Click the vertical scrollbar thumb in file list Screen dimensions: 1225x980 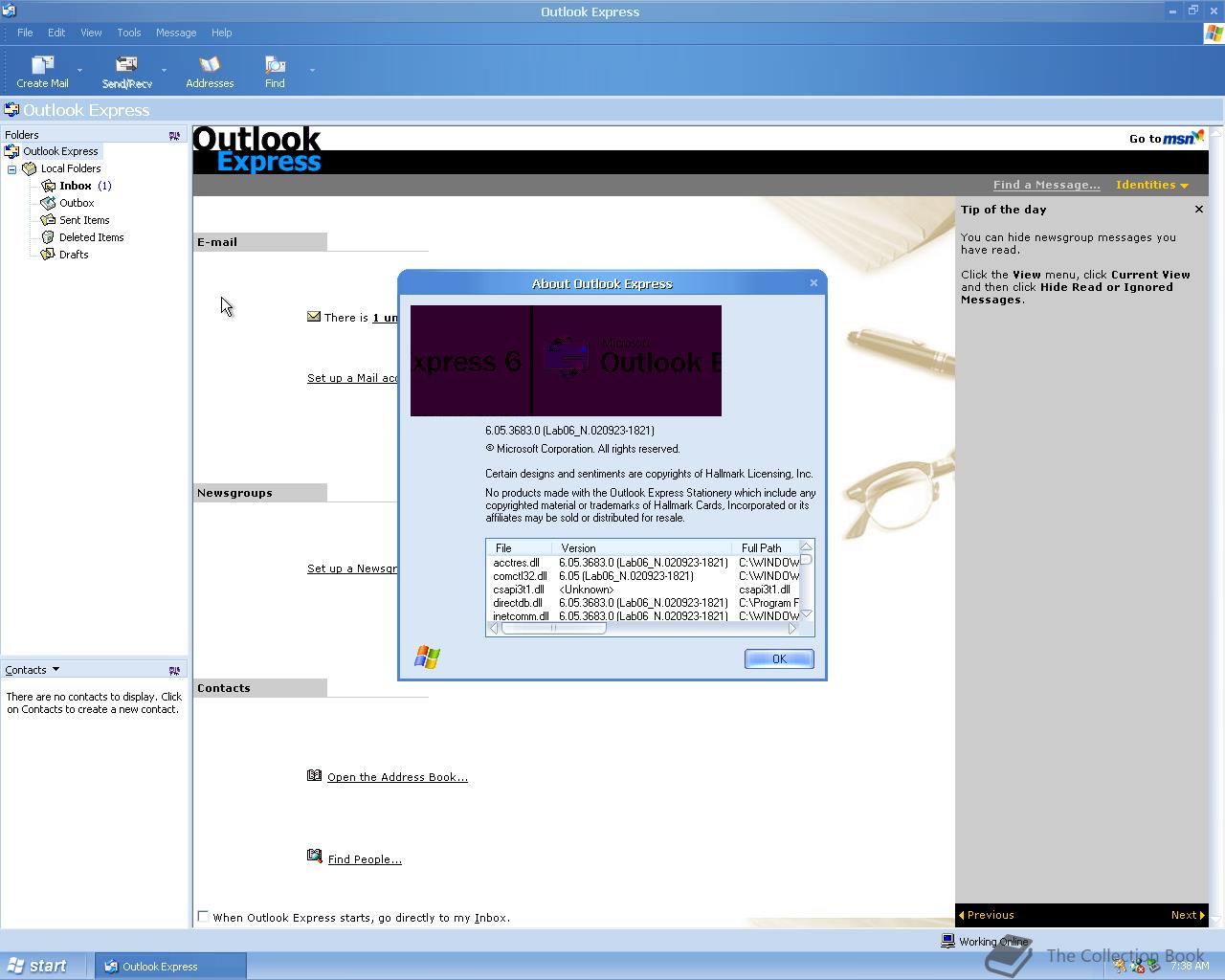pos(806,559)
